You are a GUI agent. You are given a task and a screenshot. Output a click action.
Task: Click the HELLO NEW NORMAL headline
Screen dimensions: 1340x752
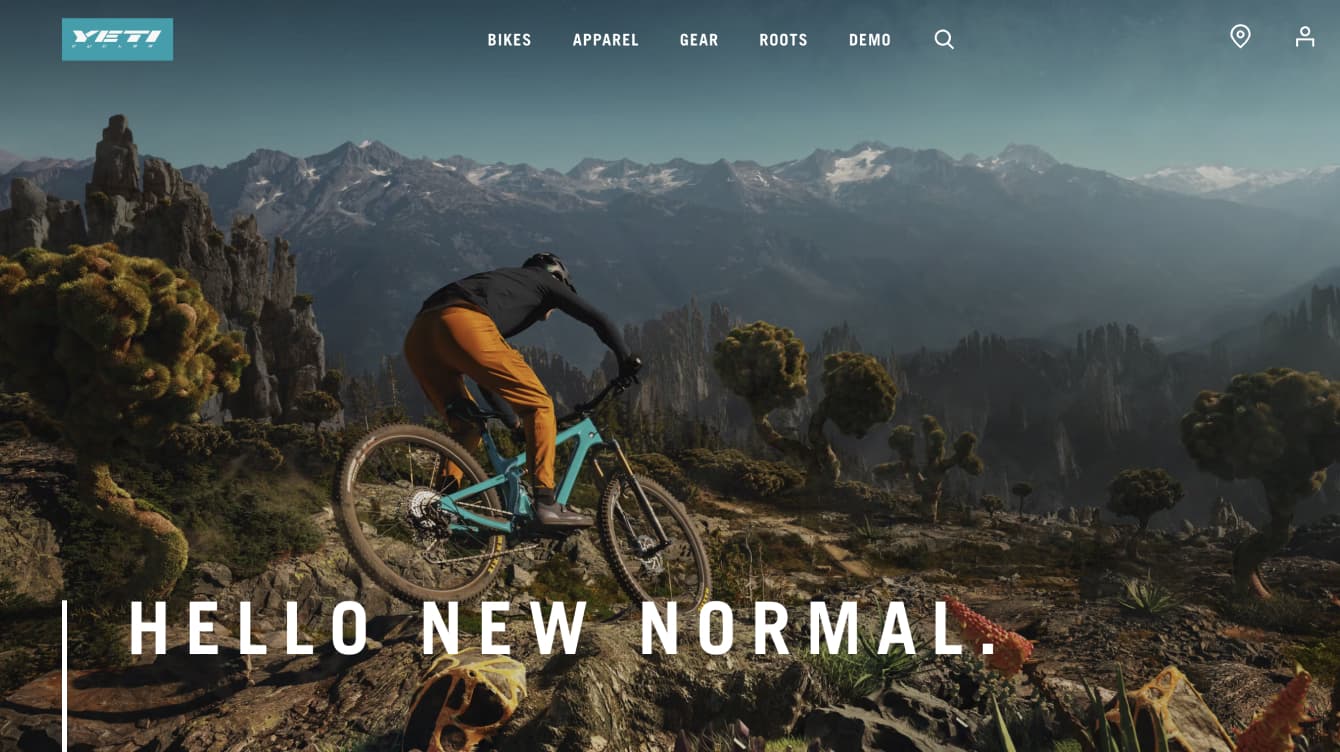click(x=565, y=628)
